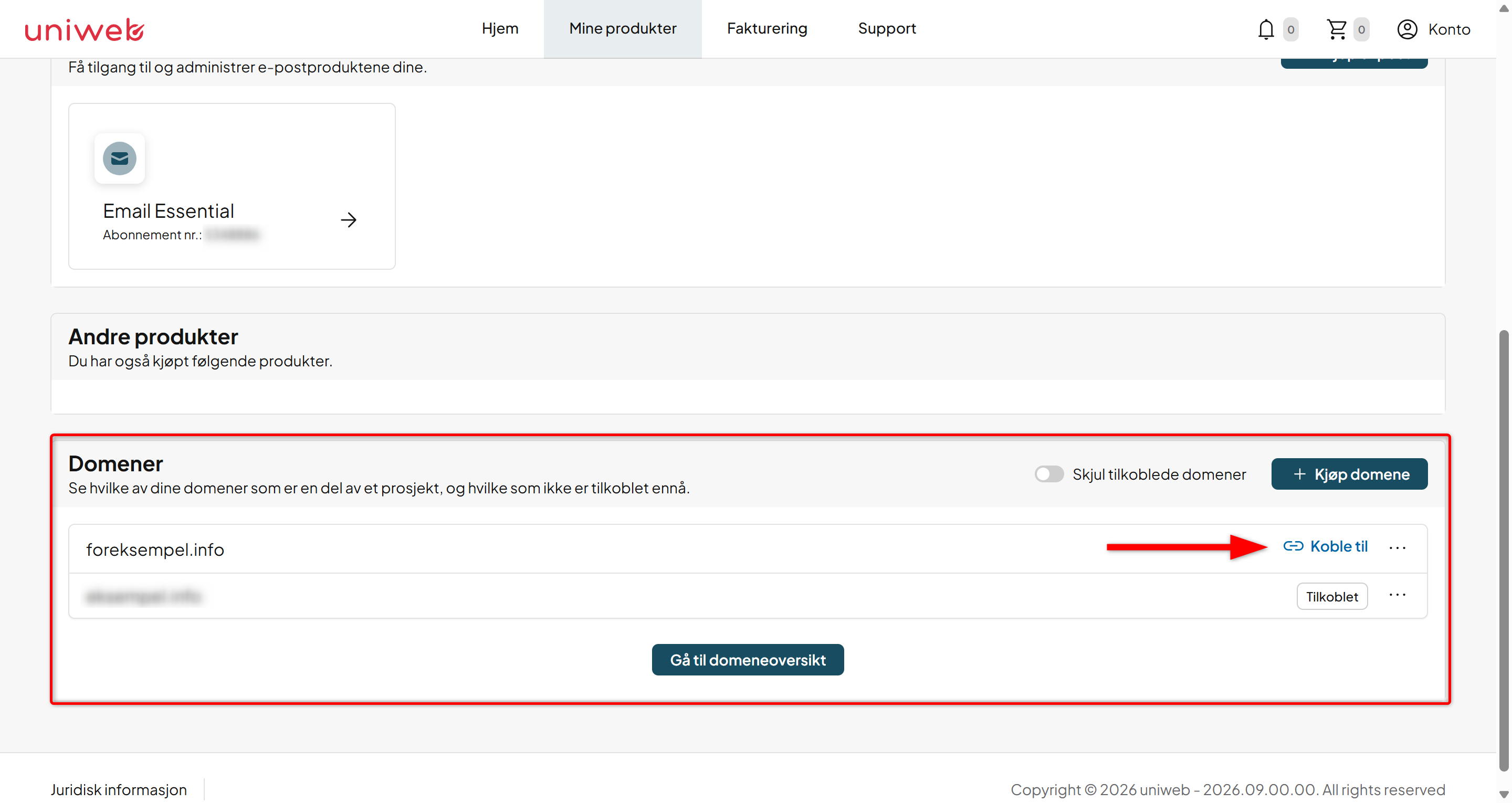Toggle Skjul tilkoblede domener switch
This screenshot has width=1512, height=803.
coord(1049,474)
